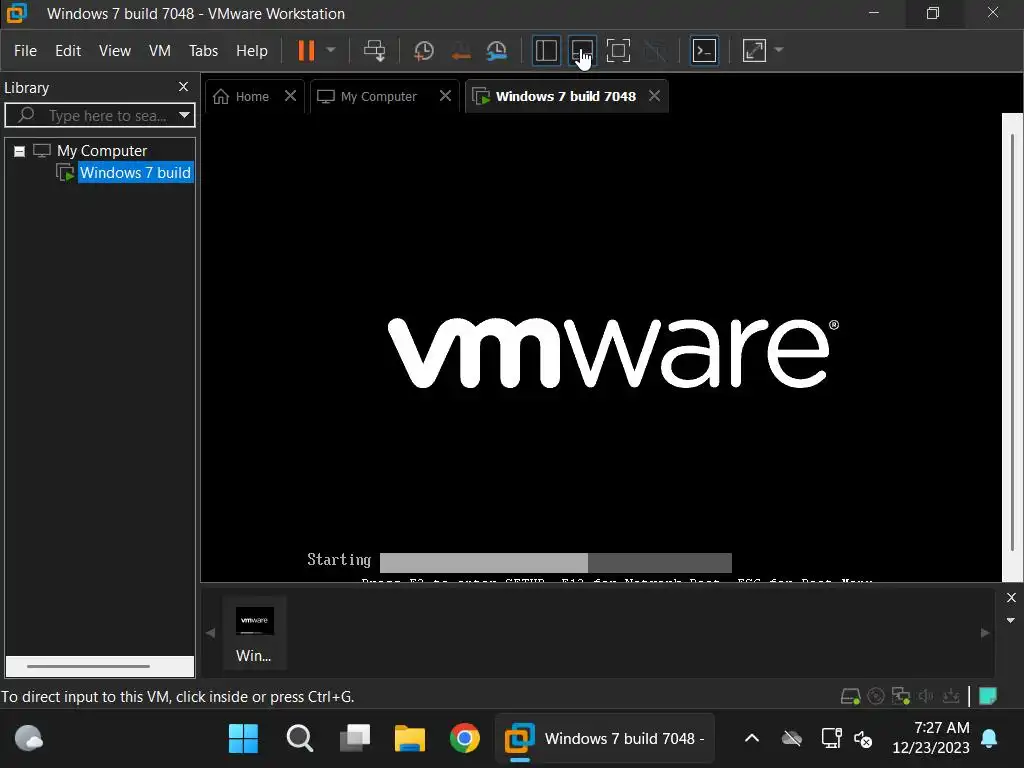Open the snapshot manager wrench-clock icon

click(x=497, y=50)
